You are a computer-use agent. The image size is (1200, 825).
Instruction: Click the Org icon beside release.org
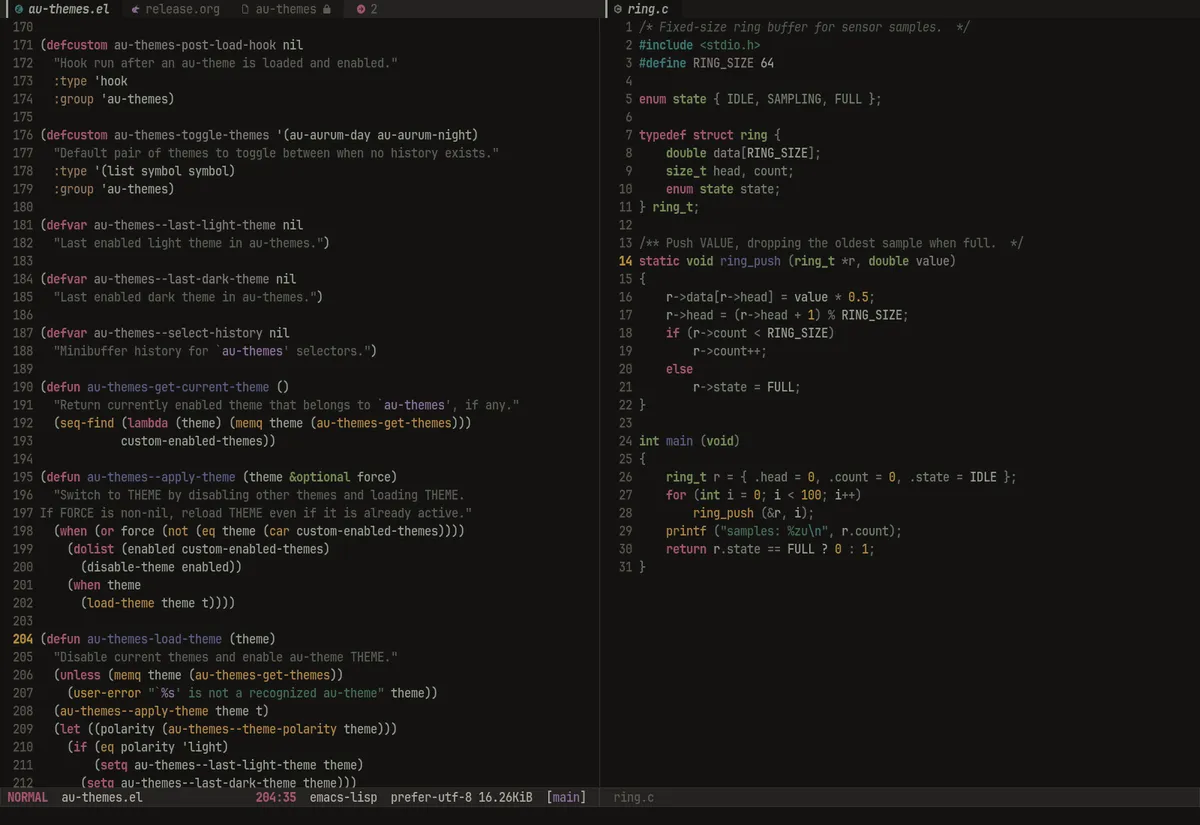(x=135, y=9)
